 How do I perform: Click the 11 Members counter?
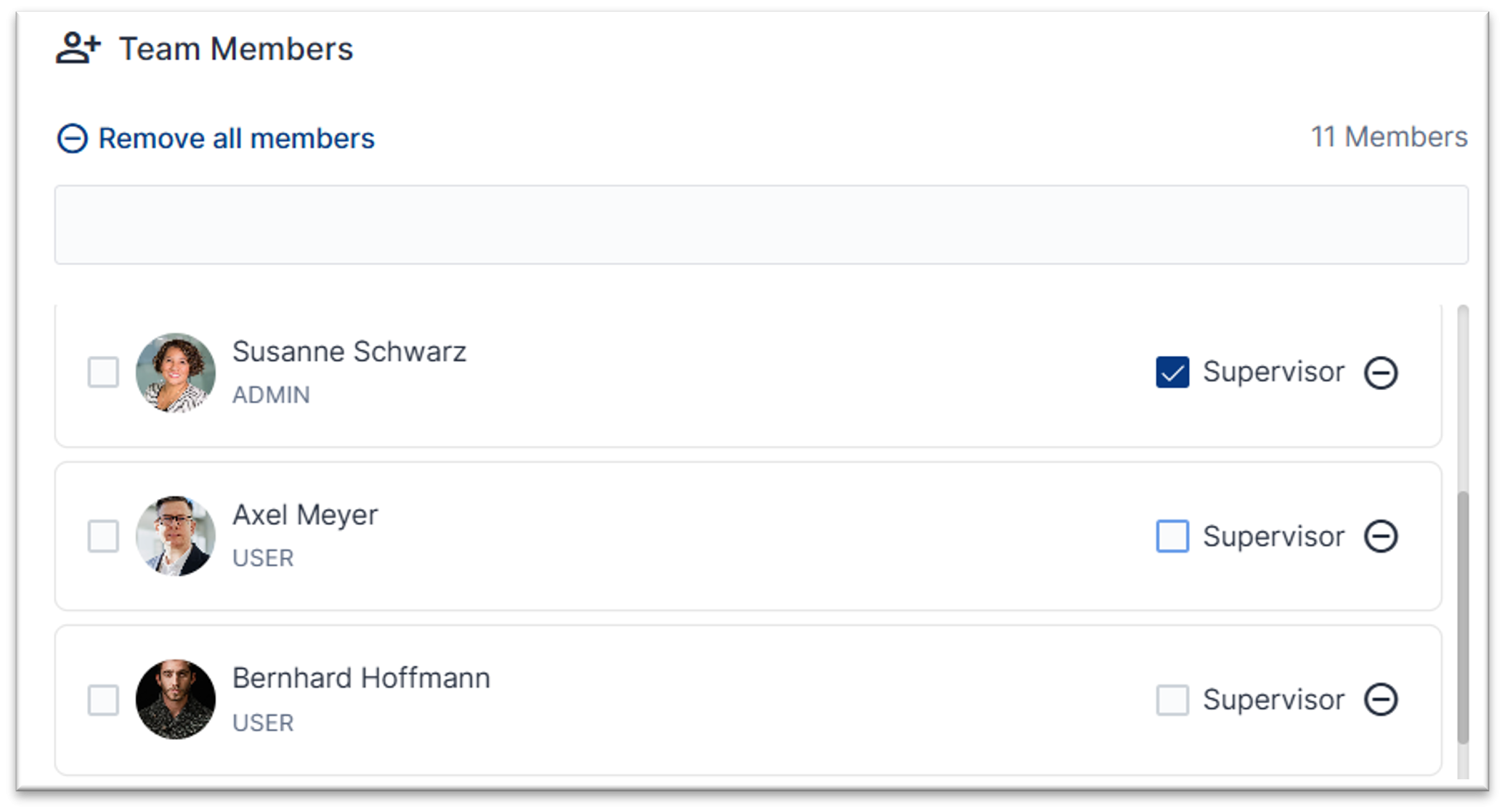click(x=1389, y=136)
